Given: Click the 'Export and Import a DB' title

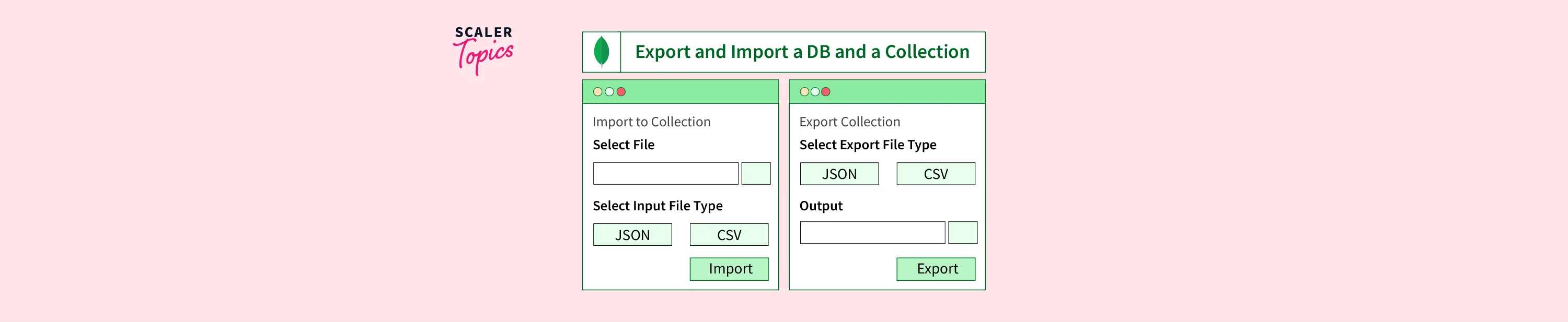Looking at the screenshot, I should click(x=802, y=52).
